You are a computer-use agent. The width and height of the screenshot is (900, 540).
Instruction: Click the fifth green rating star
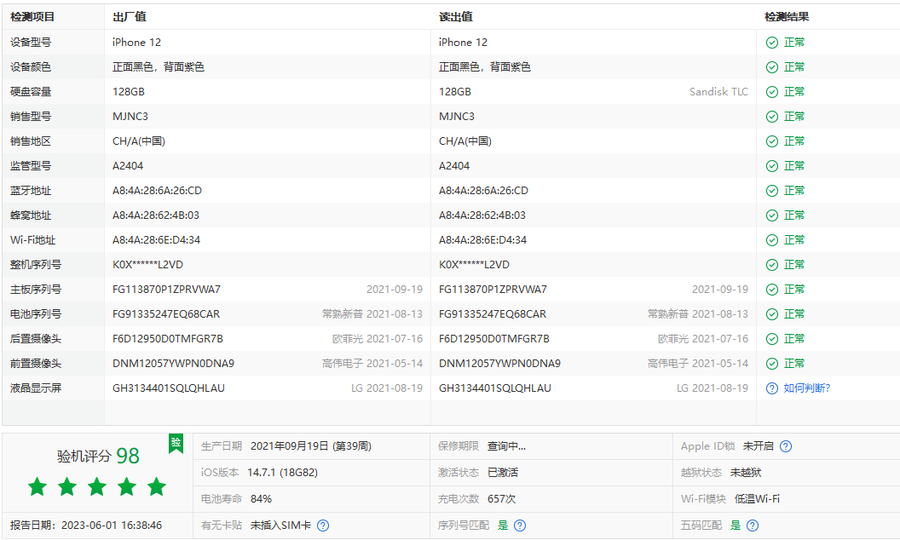156,487
